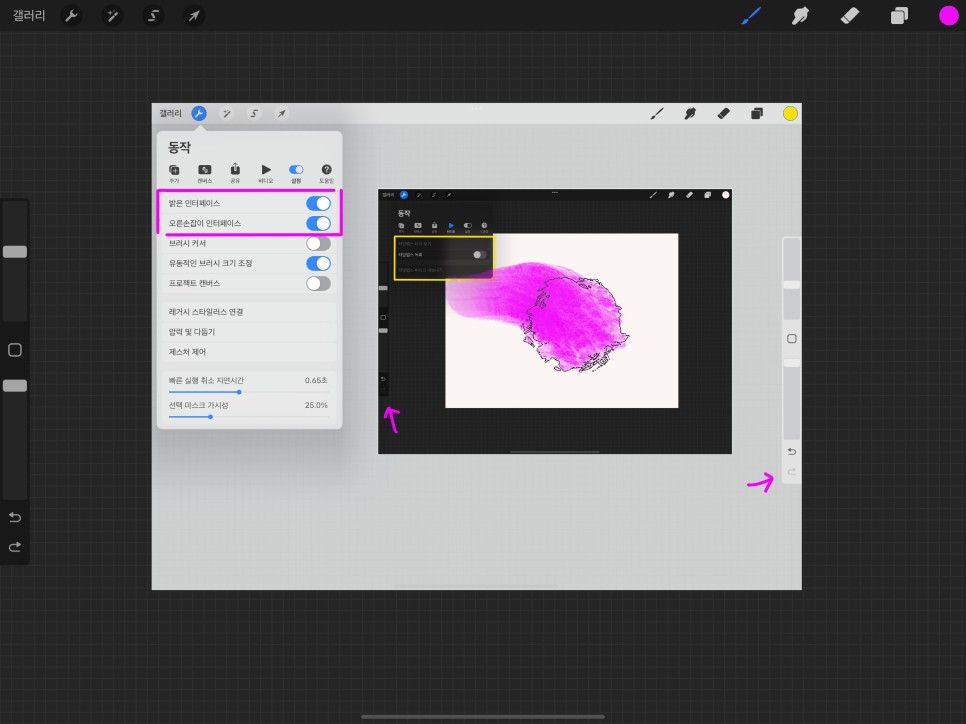Image resolution: width=966 pixels, height=724 pixels.
Task: Click the blue wrench in innermost dark screenshot
Action: [404, 195]
